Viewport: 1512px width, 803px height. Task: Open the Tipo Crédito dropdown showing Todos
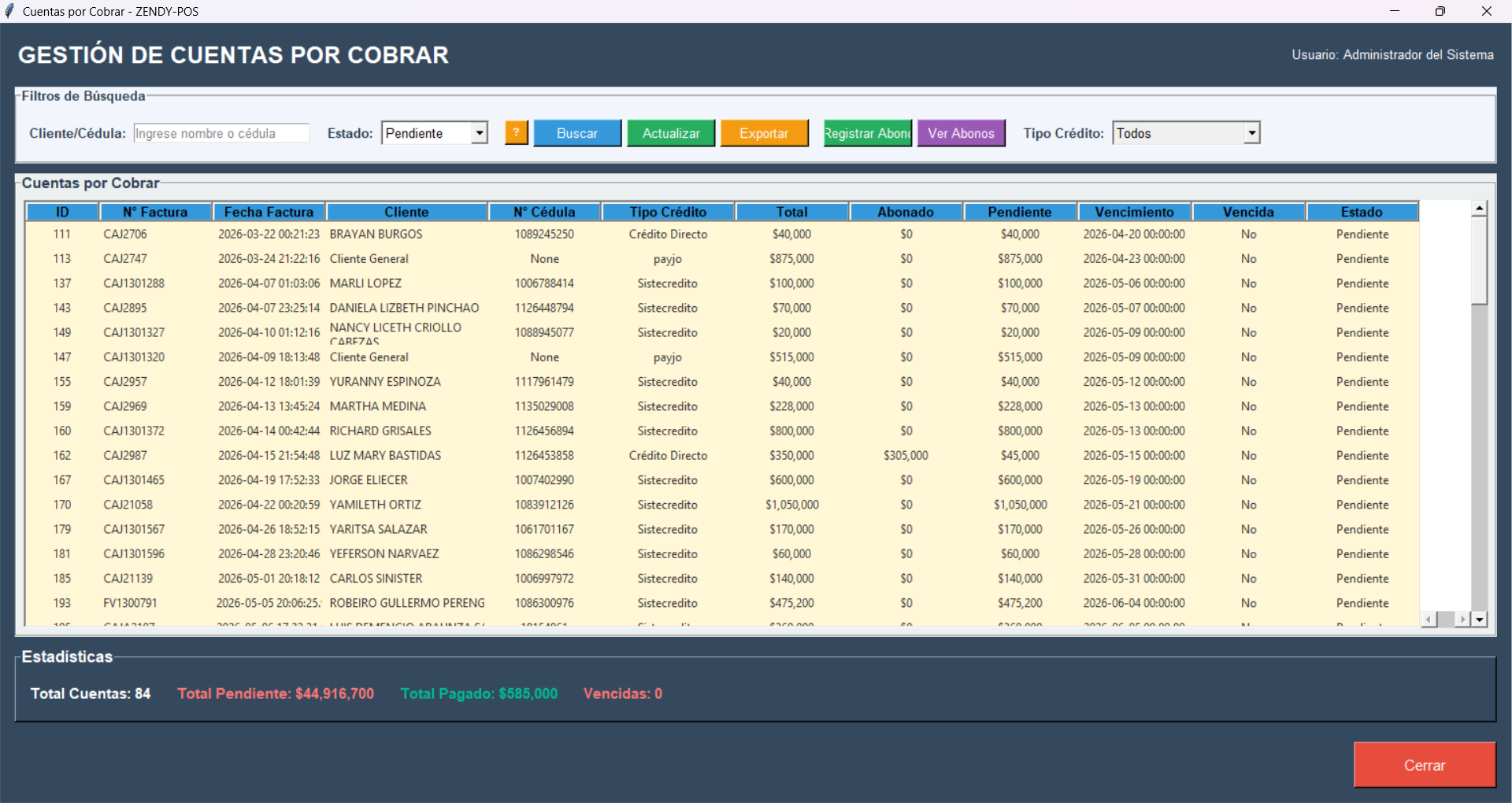[x=1186, y=133]
